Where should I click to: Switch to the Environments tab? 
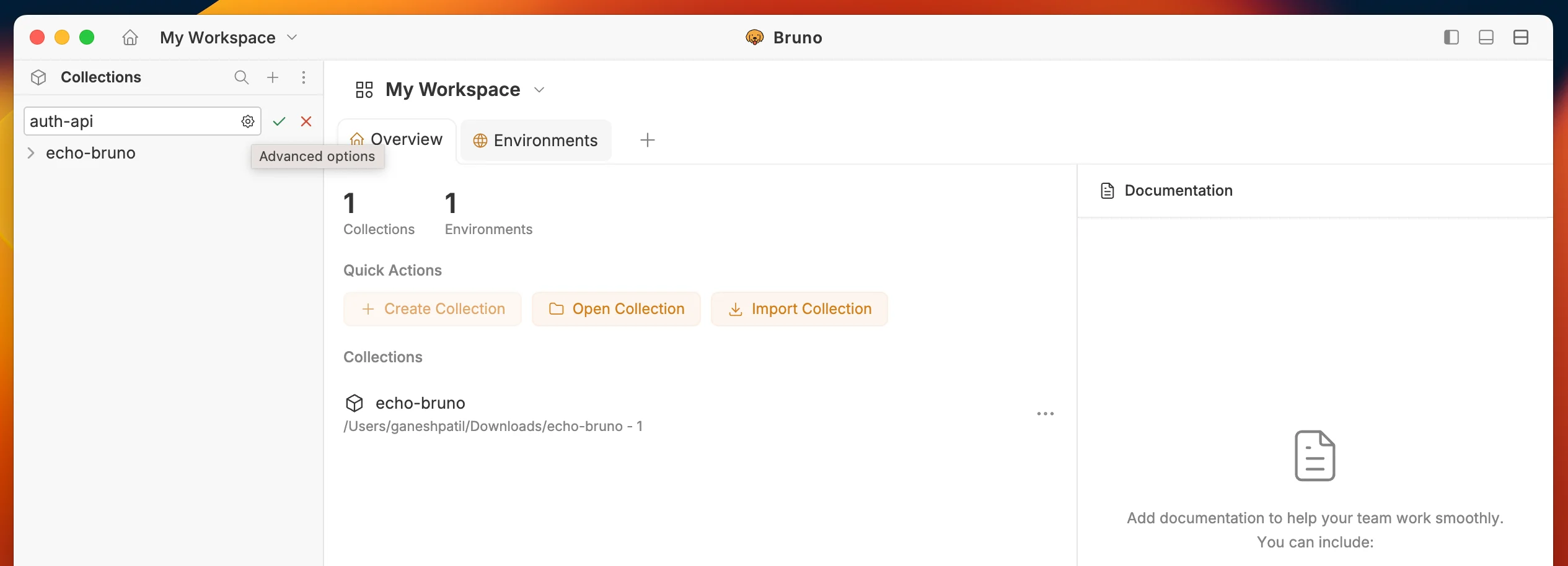tap(536, 141)
